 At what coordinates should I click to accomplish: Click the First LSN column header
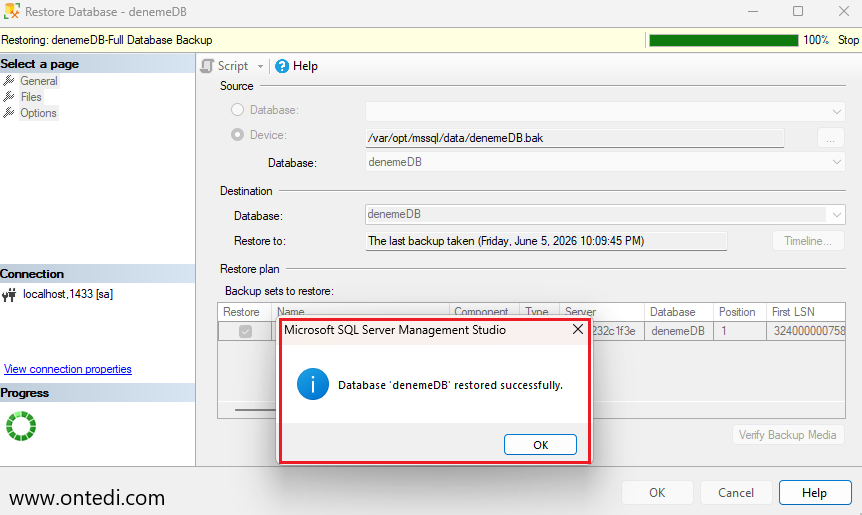click(806, 312)
